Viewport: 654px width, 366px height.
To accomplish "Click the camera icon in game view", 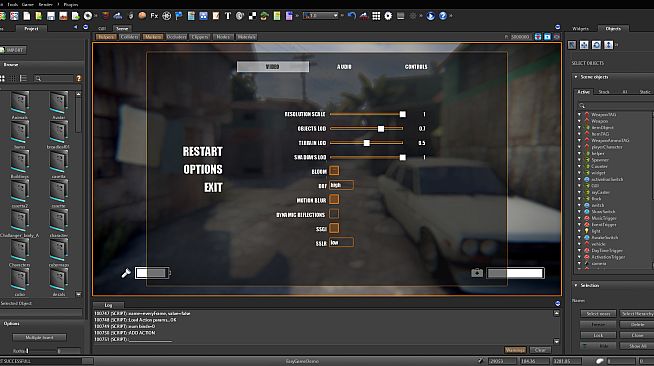I will [x=477, y=273].
